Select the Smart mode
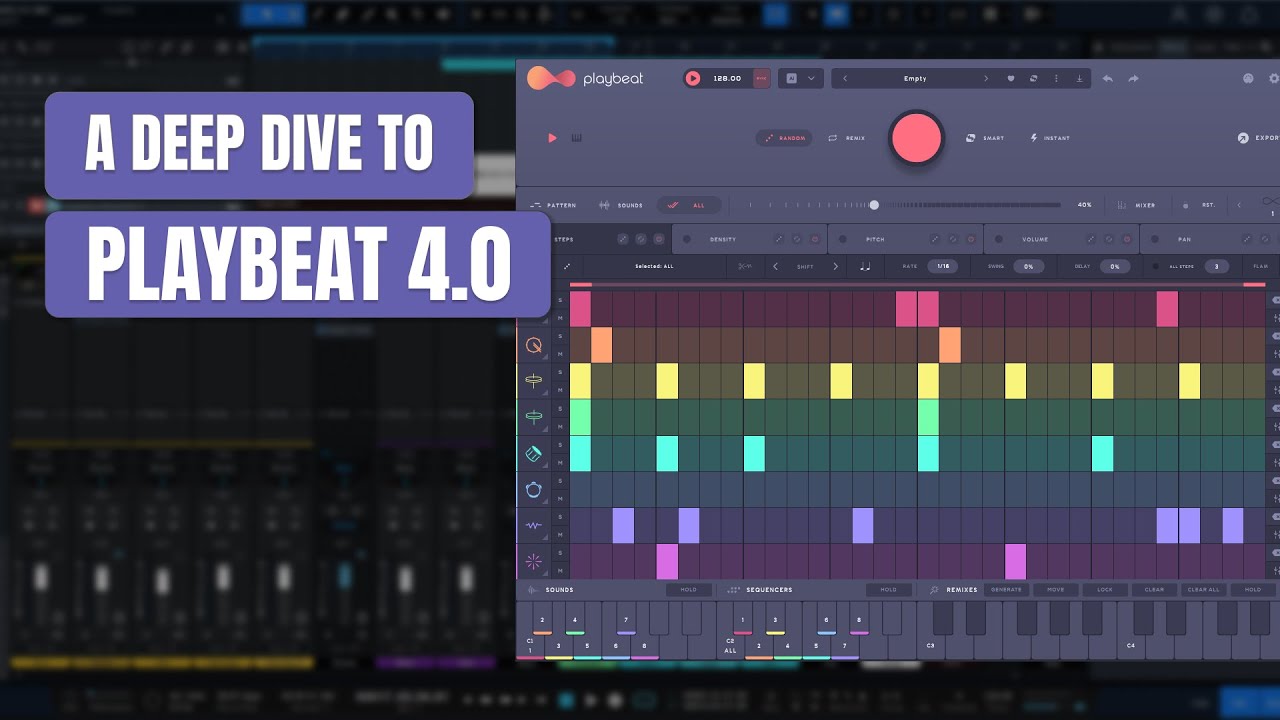Image resolution: width=1280 pixels, height=720 pixels. [985, 138]
